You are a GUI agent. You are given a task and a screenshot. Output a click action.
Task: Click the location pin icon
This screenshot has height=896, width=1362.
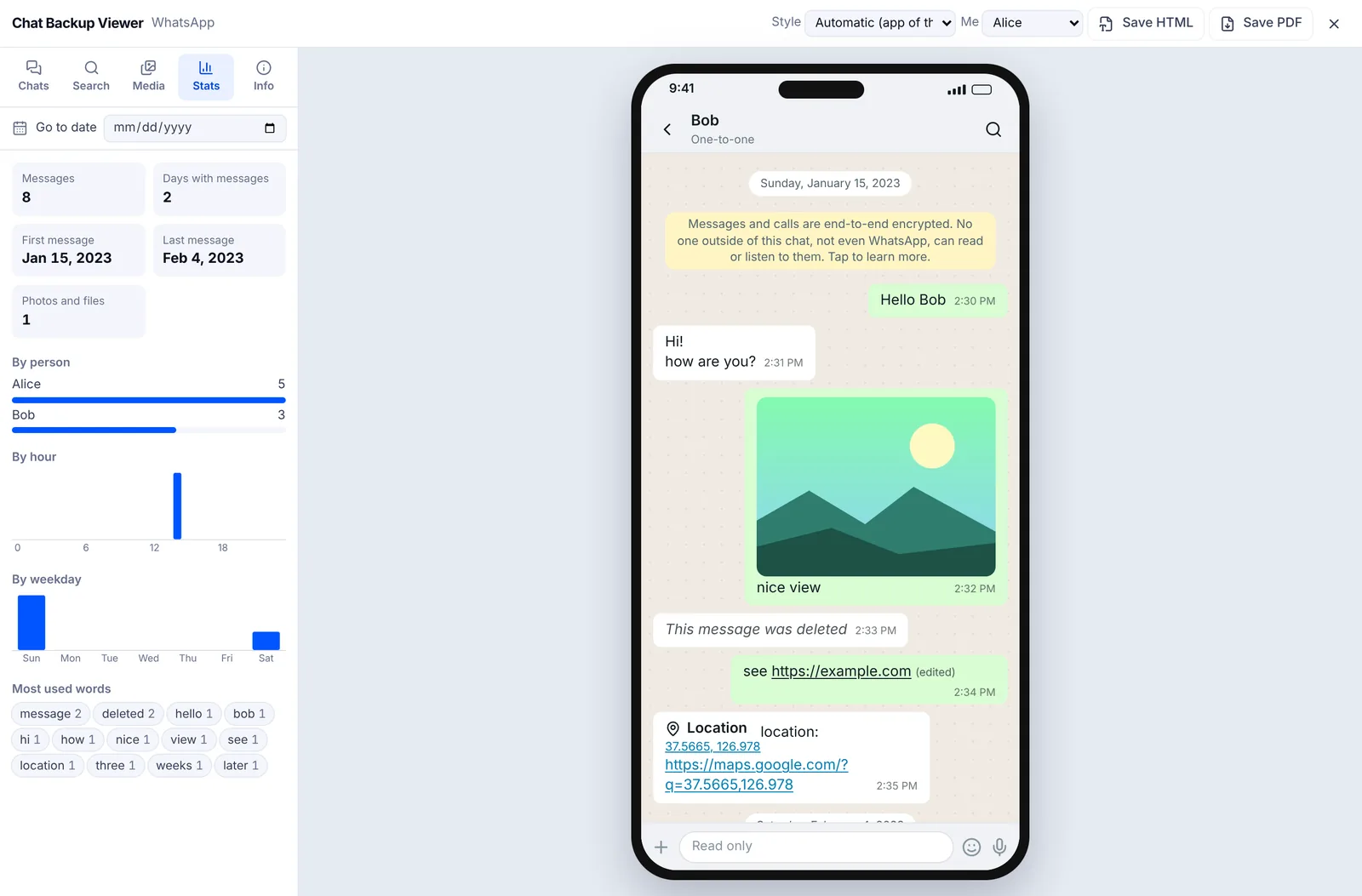tap(672, 728)
